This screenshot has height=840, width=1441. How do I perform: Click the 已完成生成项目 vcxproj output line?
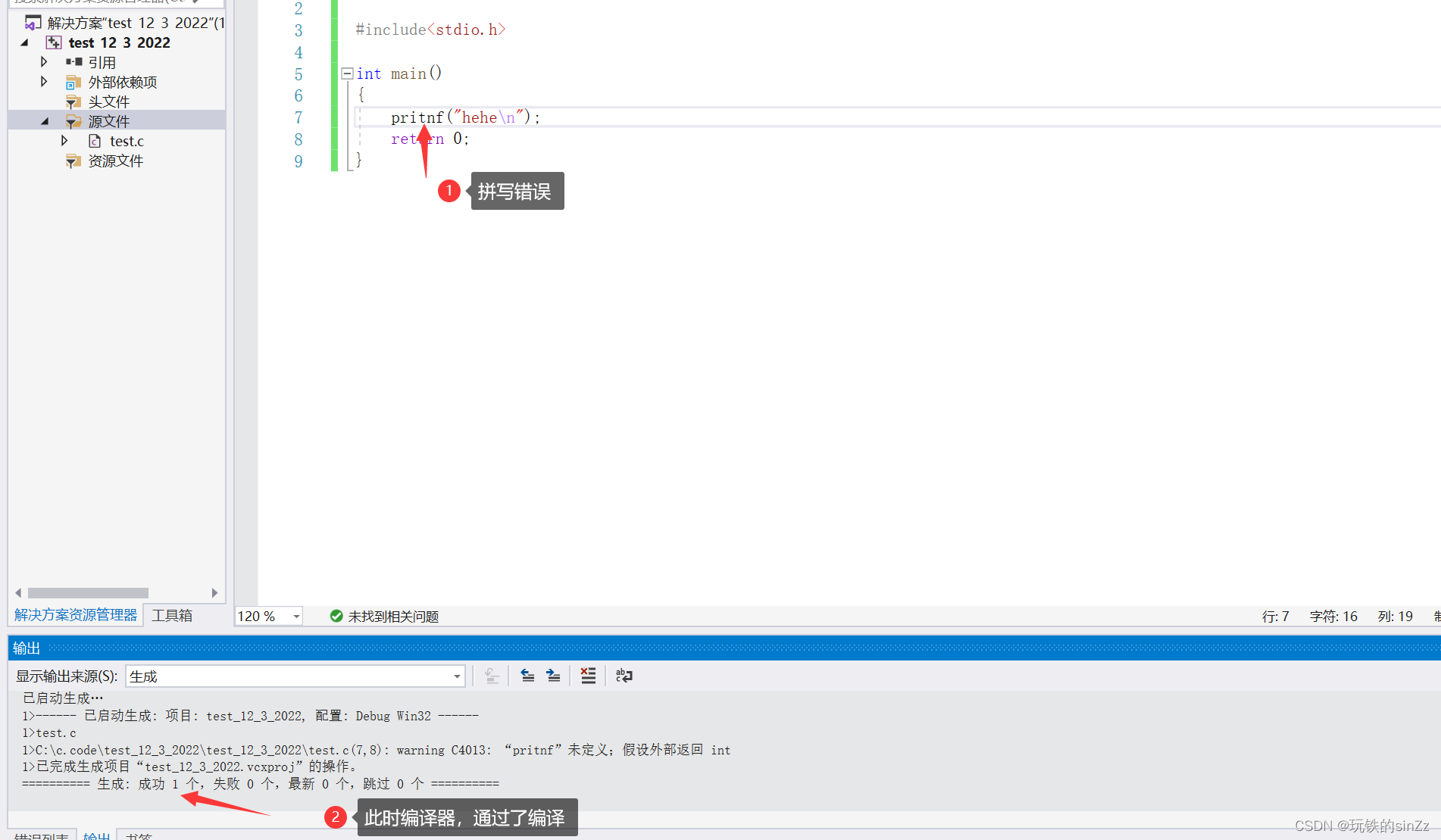coord(189,767)
